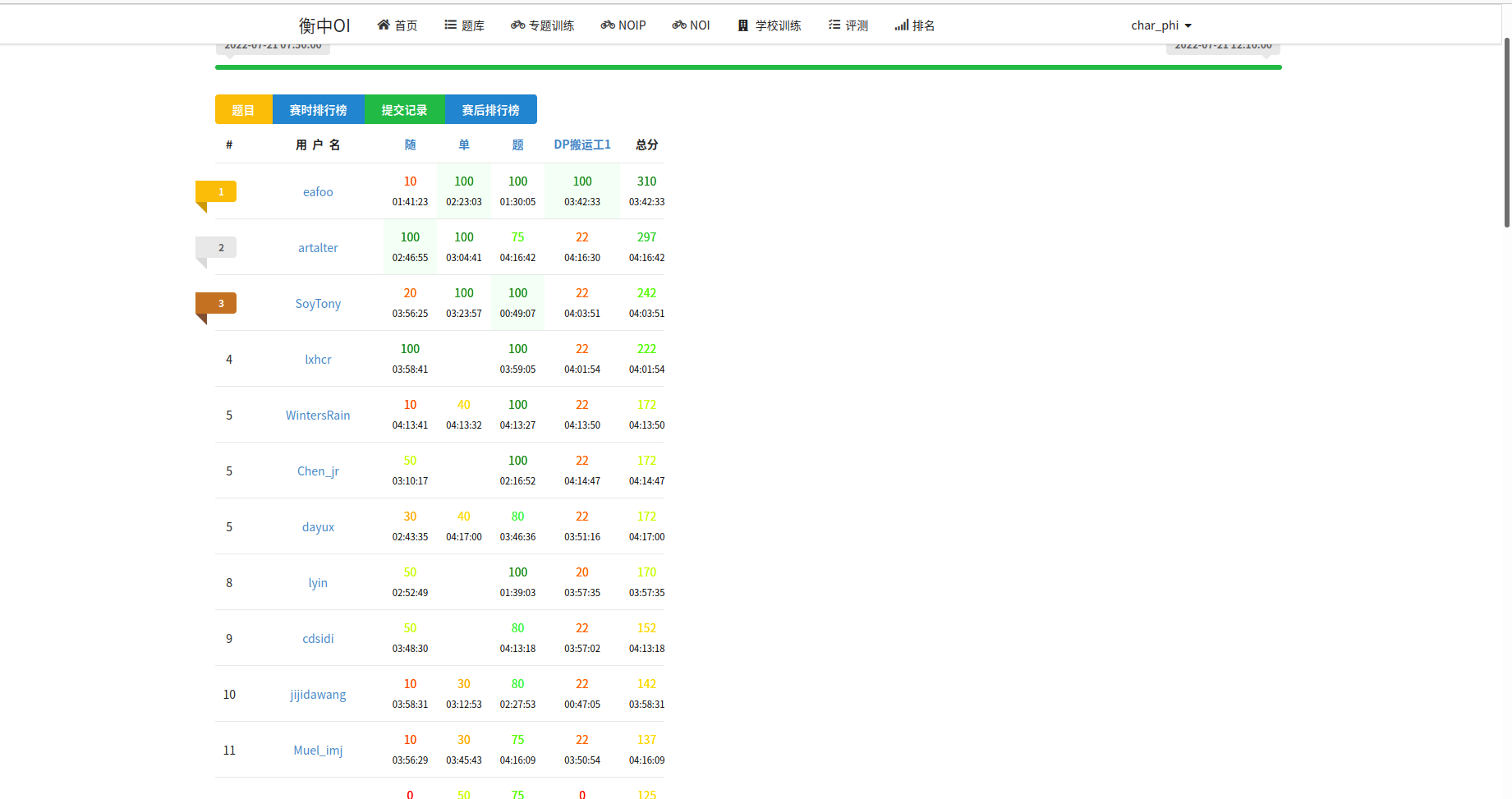Click SoyTony's total score 242
This screenshot has height=799, width=1512.
coord(647,292)
